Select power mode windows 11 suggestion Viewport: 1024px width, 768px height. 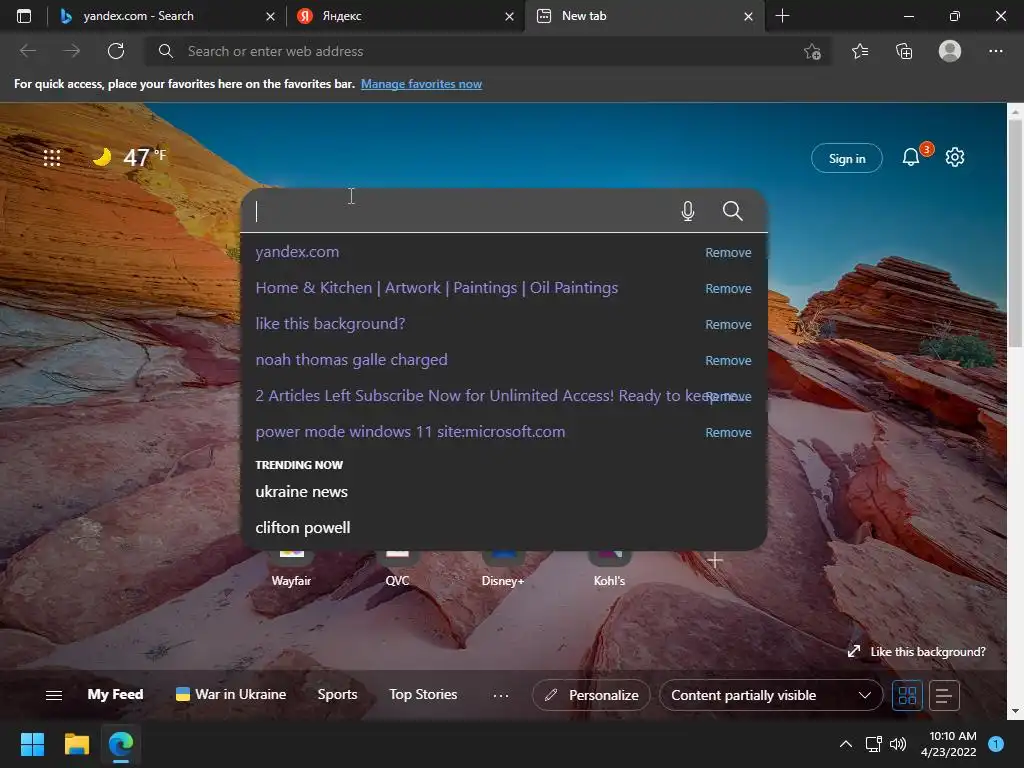coord(410,432)
